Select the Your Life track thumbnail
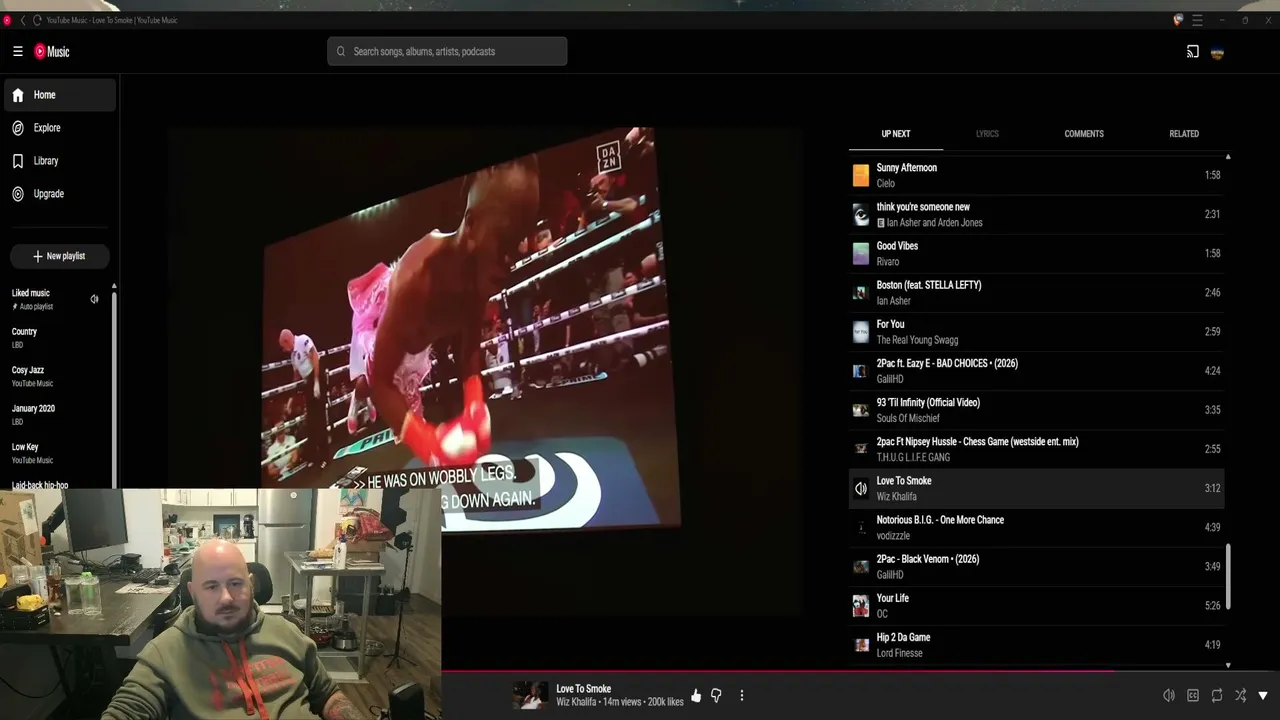 tap(860, 605)
